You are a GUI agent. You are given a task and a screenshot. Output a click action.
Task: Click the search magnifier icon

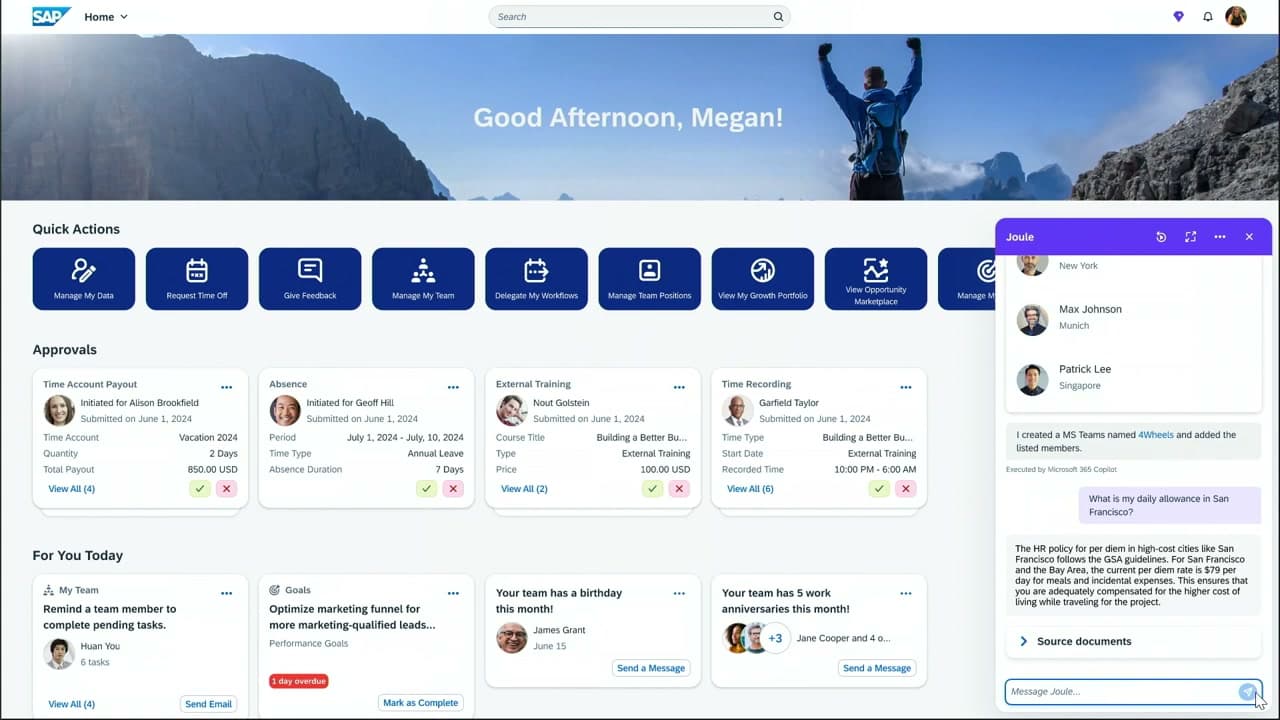(778, 17)
